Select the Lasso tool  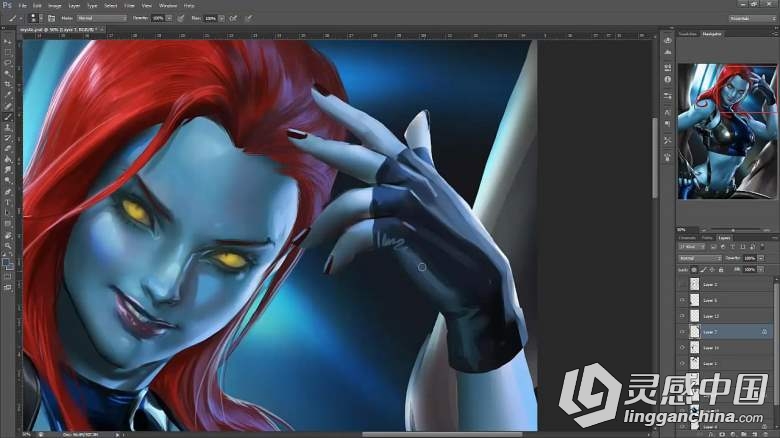(7, 63)
